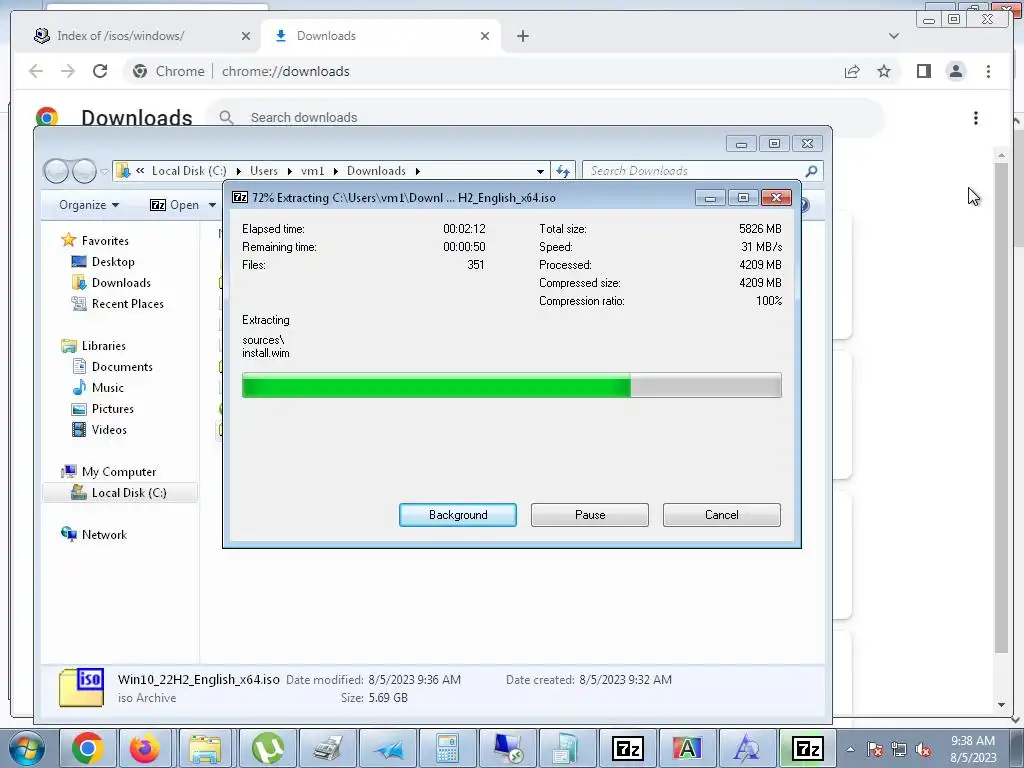
Task: Click the muted volume tray icon
Action: pyautogui.click(x=923, y=750)
